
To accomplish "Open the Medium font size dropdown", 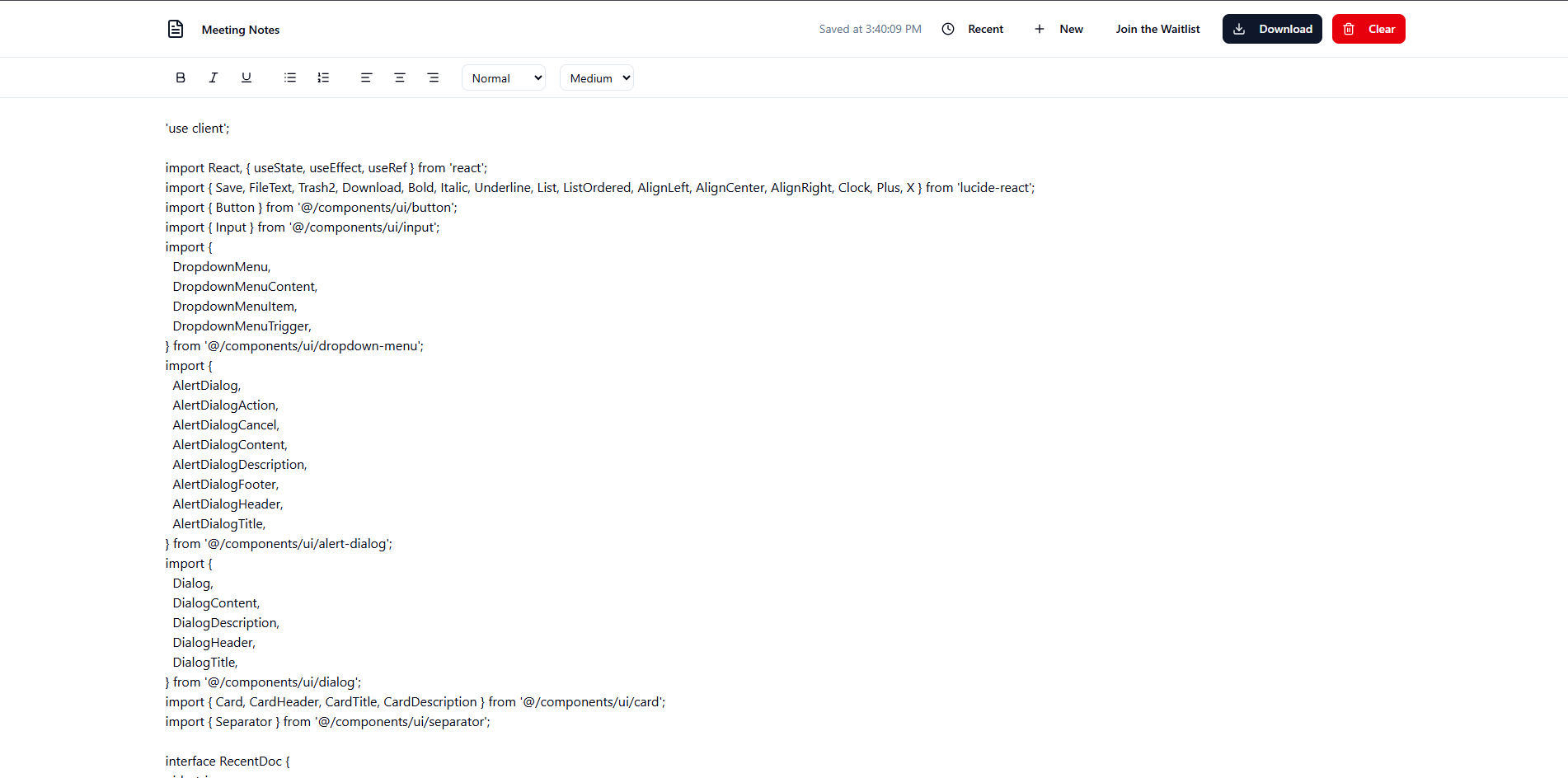I will [596, 77].
